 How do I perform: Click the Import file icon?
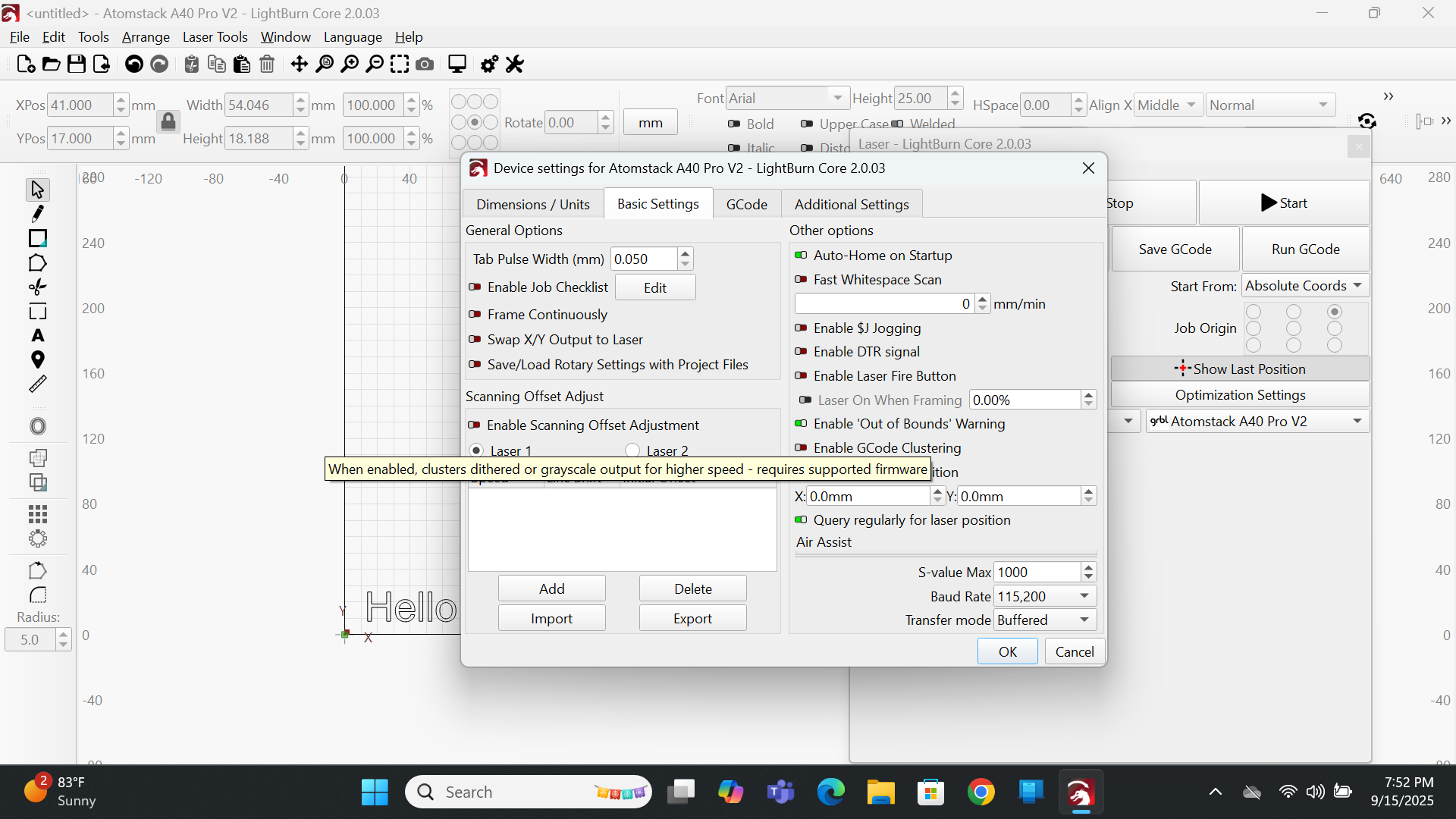102,64
